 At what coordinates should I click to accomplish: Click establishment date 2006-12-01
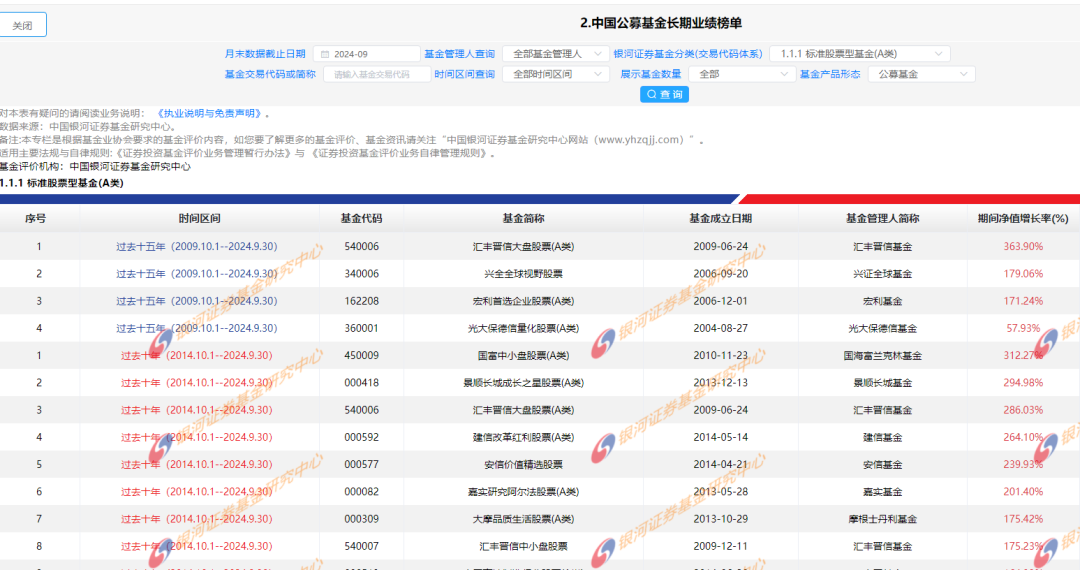tap(720, 301)
